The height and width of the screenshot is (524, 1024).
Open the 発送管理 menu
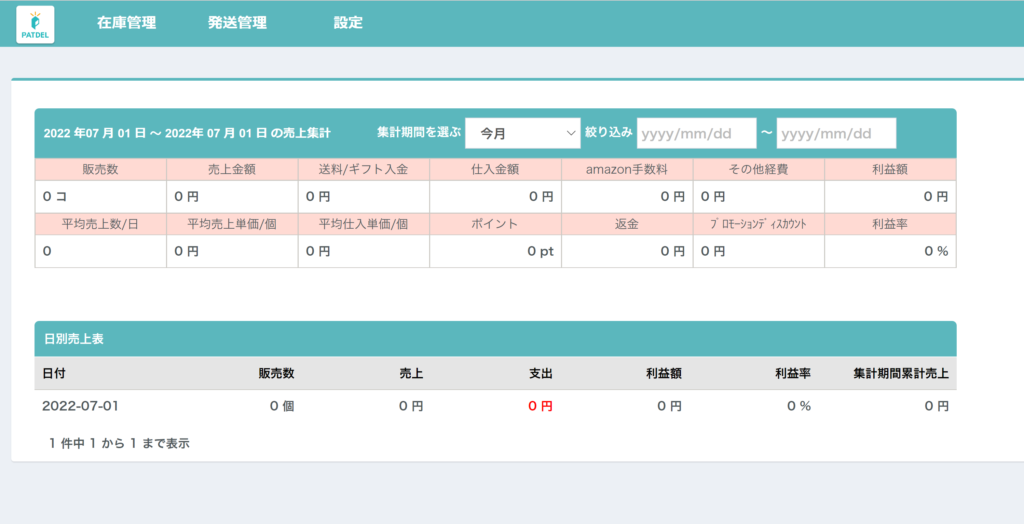237,23
